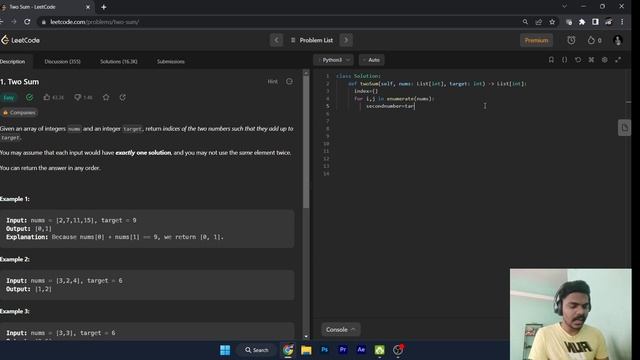The height and width of the screenshot is (360, 640).
Task: Click the browser address bar
Action: [282, 22]
